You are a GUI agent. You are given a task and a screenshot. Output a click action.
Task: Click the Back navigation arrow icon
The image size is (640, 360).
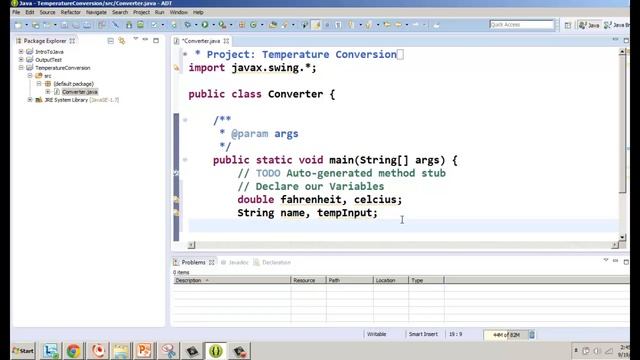pos(399,25)
